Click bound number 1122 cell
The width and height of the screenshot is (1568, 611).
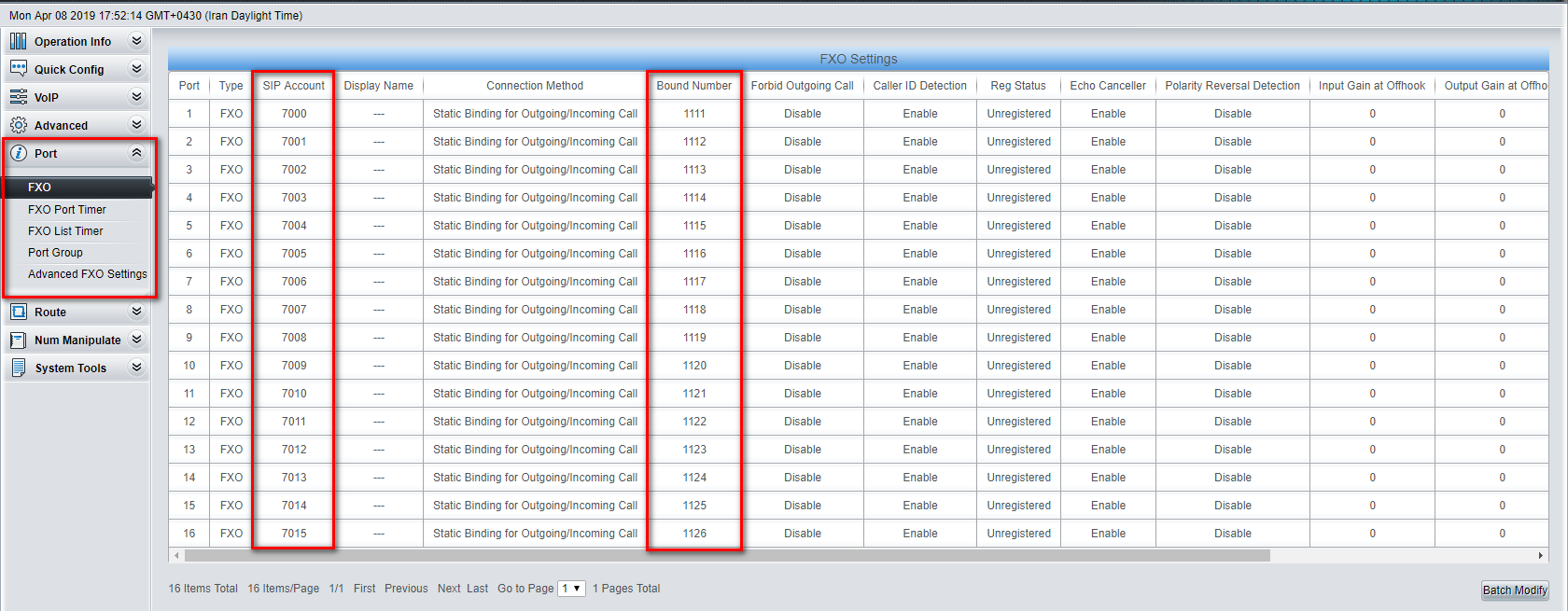click(694, 422)
